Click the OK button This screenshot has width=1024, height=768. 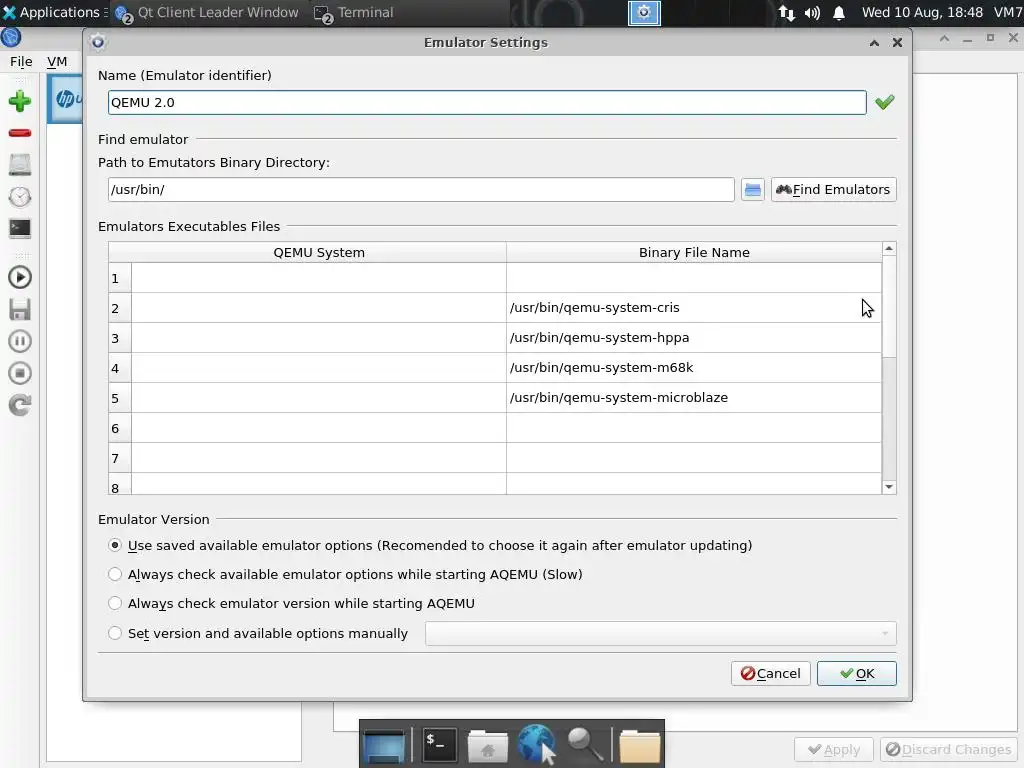pos(857,673)
